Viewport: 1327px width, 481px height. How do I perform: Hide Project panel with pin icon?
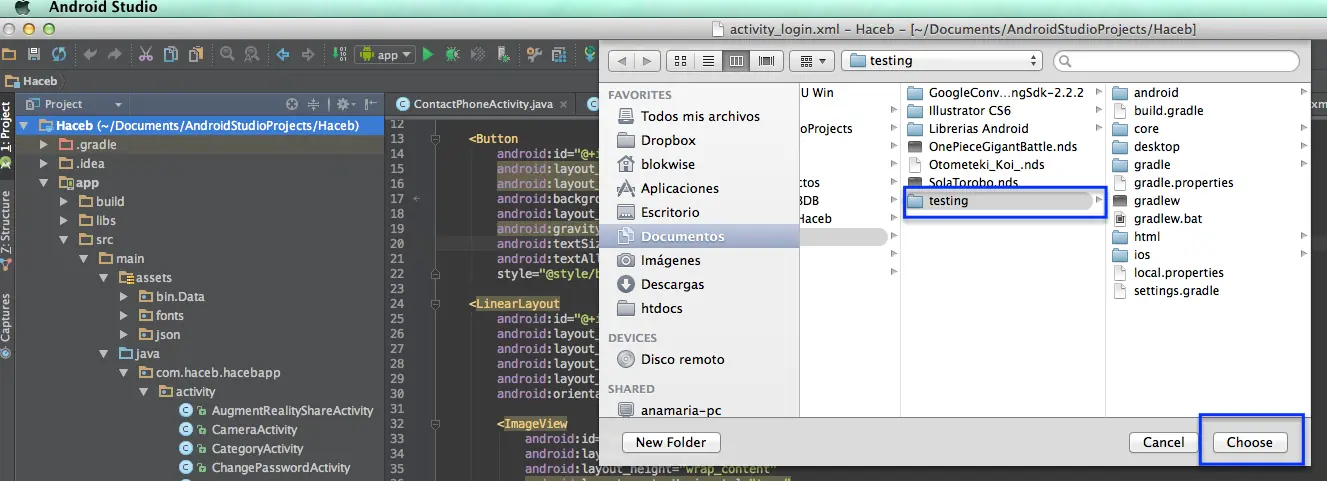tap(371, 104)
